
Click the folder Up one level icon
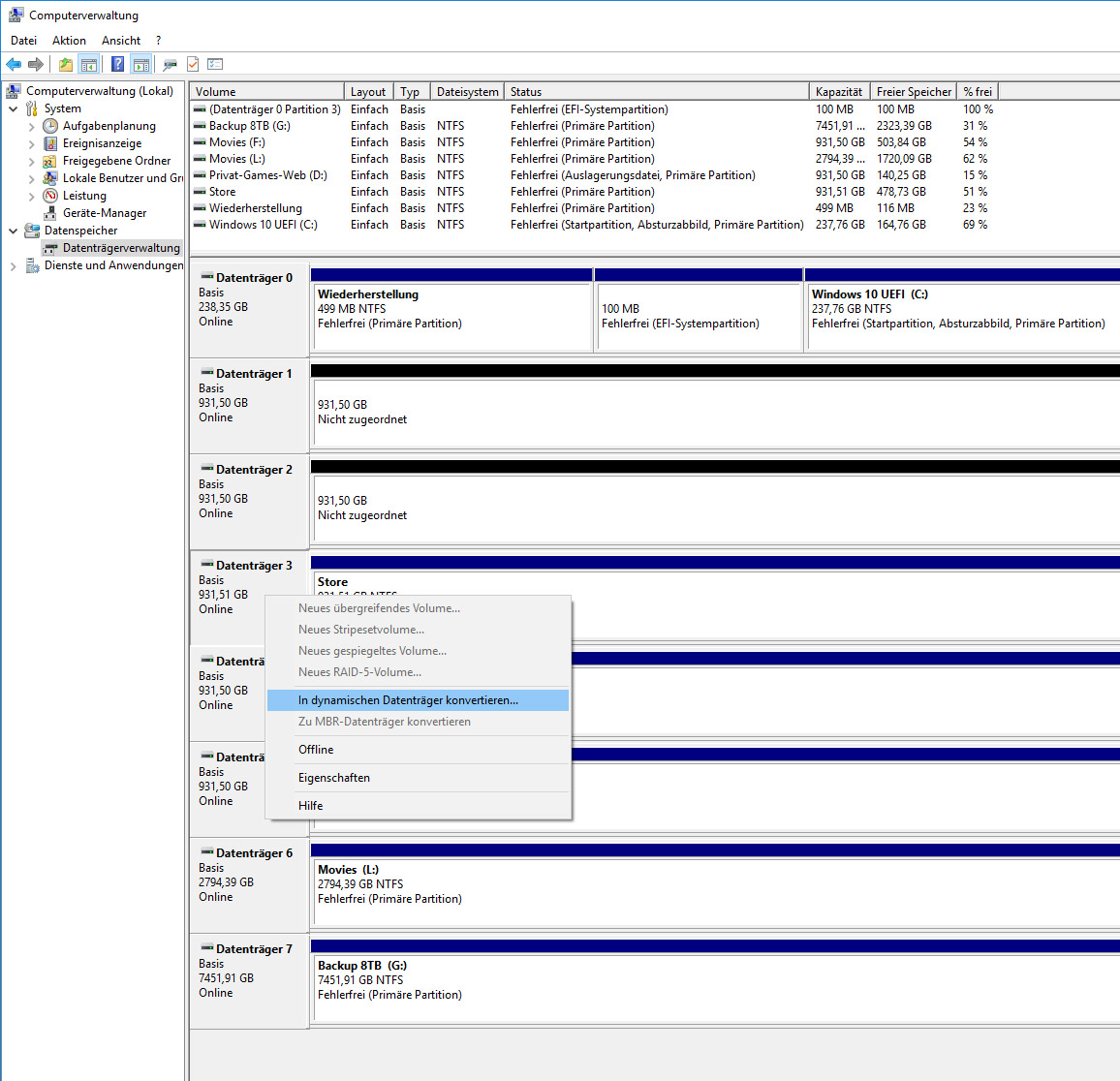pos(66,64)
